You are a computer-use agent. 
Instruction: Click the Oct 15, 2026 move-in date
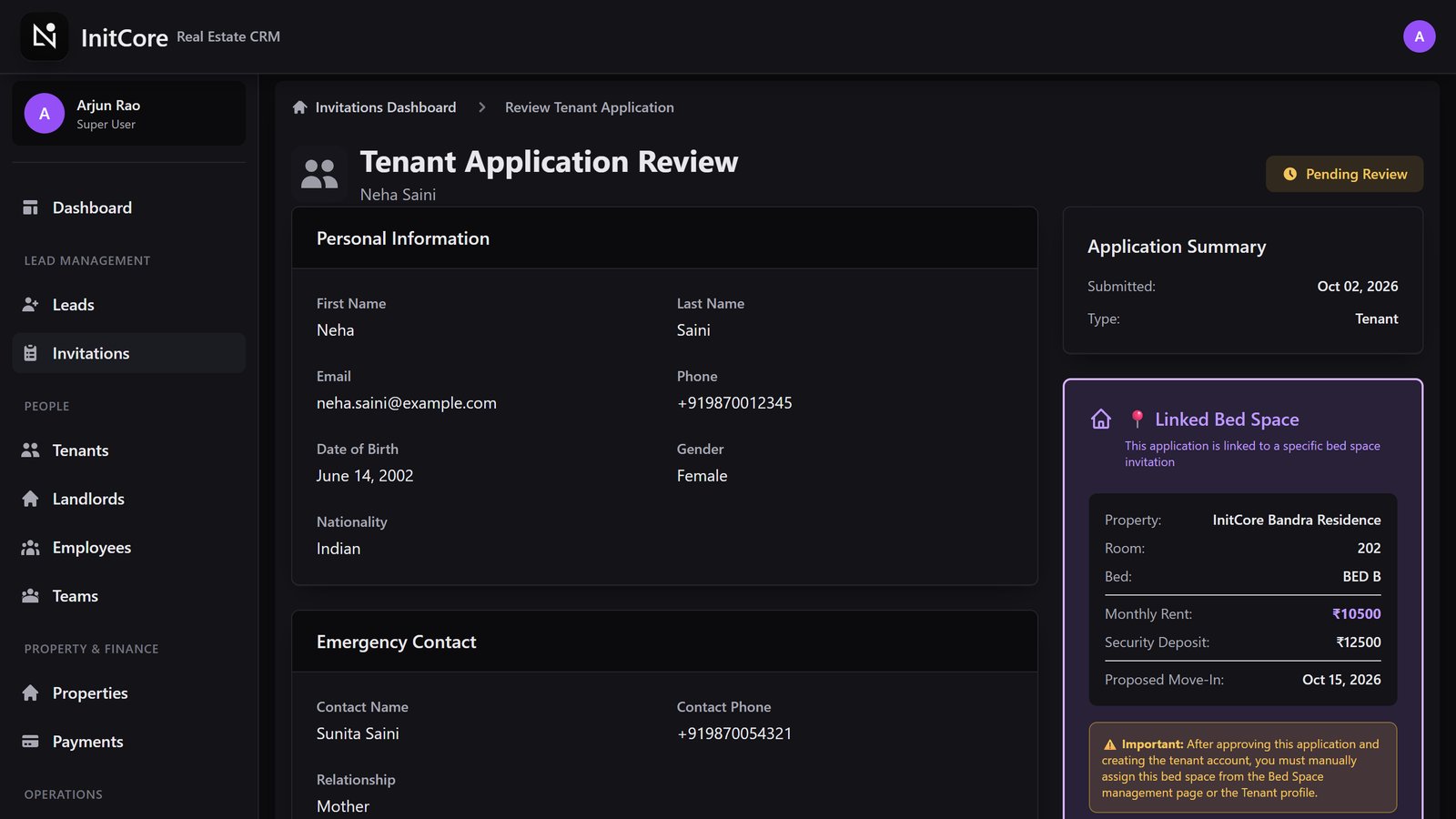[x=1341, y=680]
